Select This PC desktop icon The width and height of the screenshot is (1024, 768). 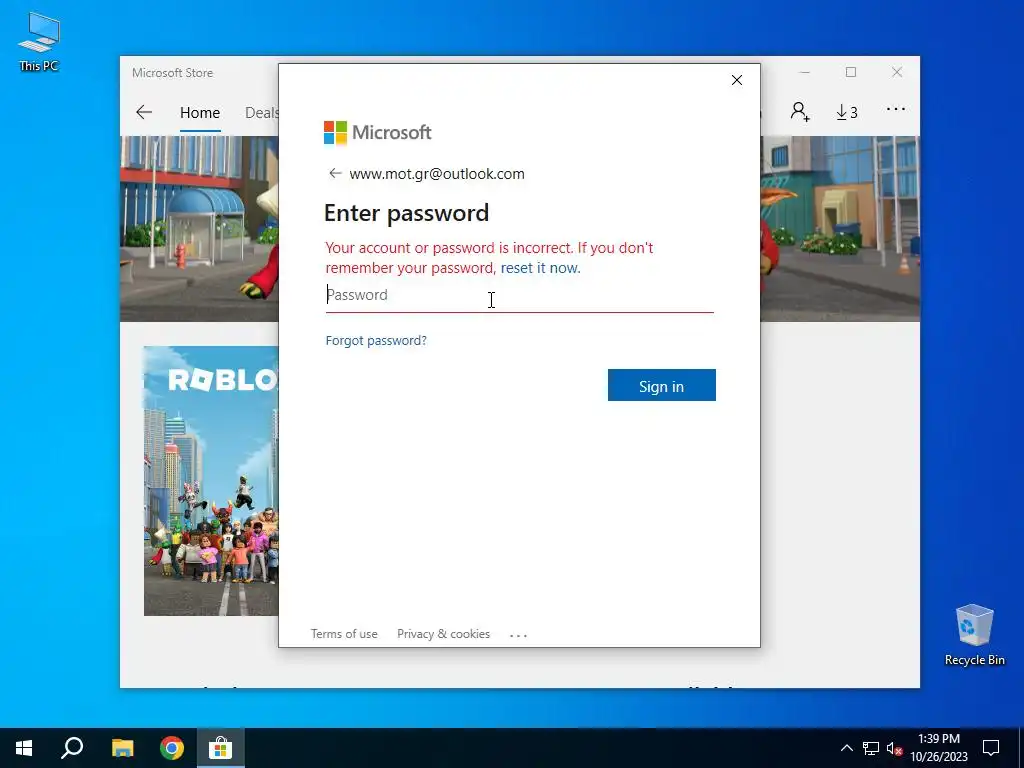39,42
